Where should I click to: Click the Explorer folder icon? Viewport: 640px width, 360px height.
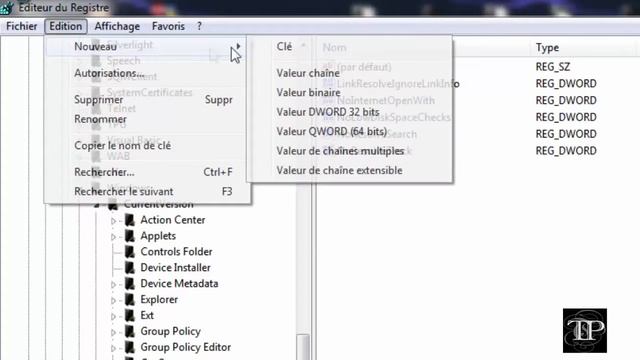coord(130,300)
